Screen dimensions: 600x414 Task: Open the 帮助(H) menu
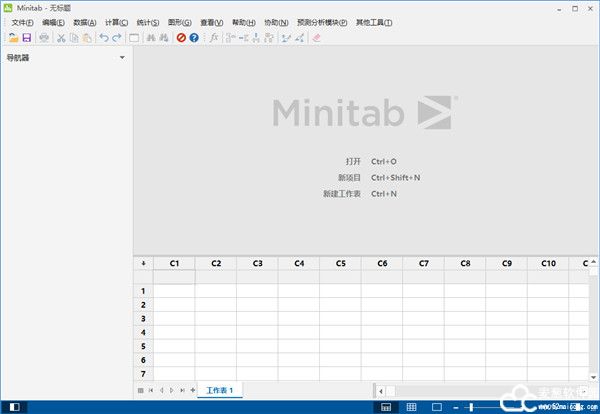244,23
